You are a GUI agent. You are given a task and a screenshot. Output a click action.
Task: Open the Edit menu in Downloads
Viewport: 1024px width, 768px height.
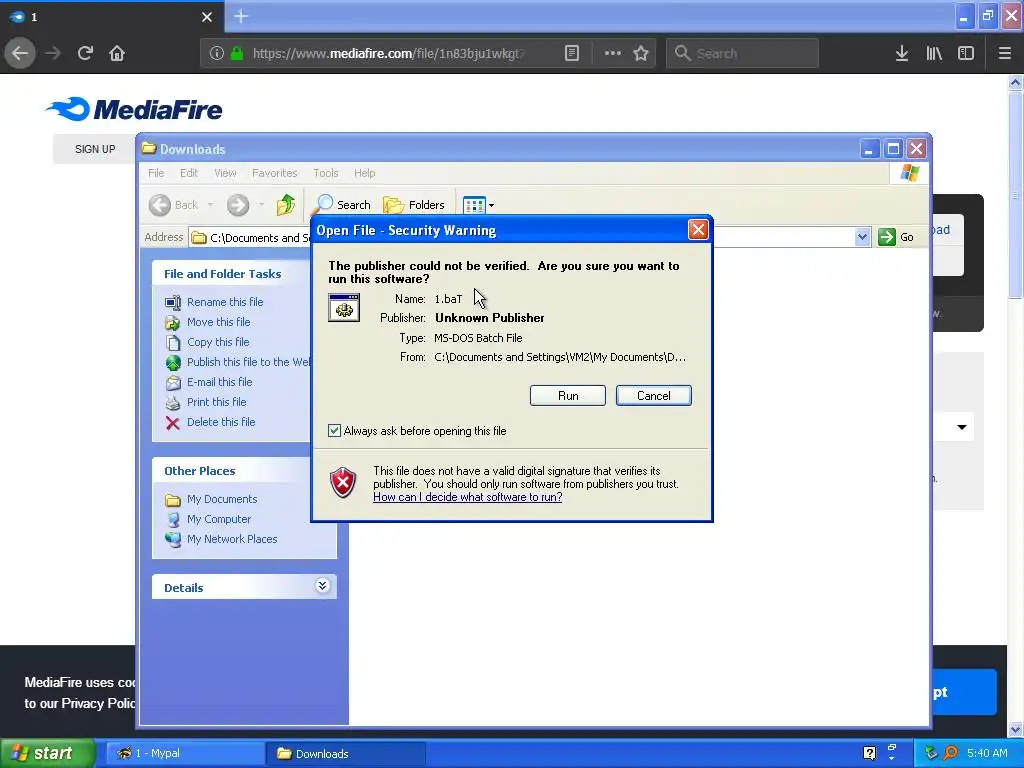point(189,173)
